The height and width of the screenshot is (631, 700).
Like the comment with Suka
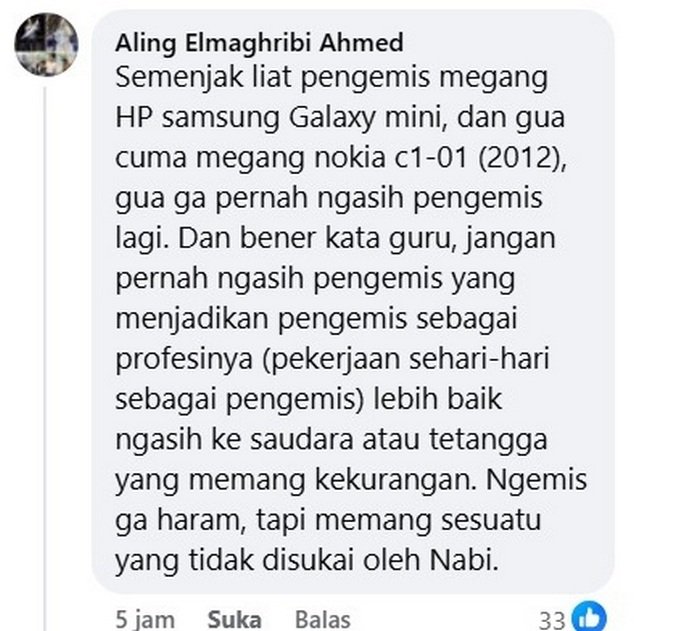[x=234, y=620]
